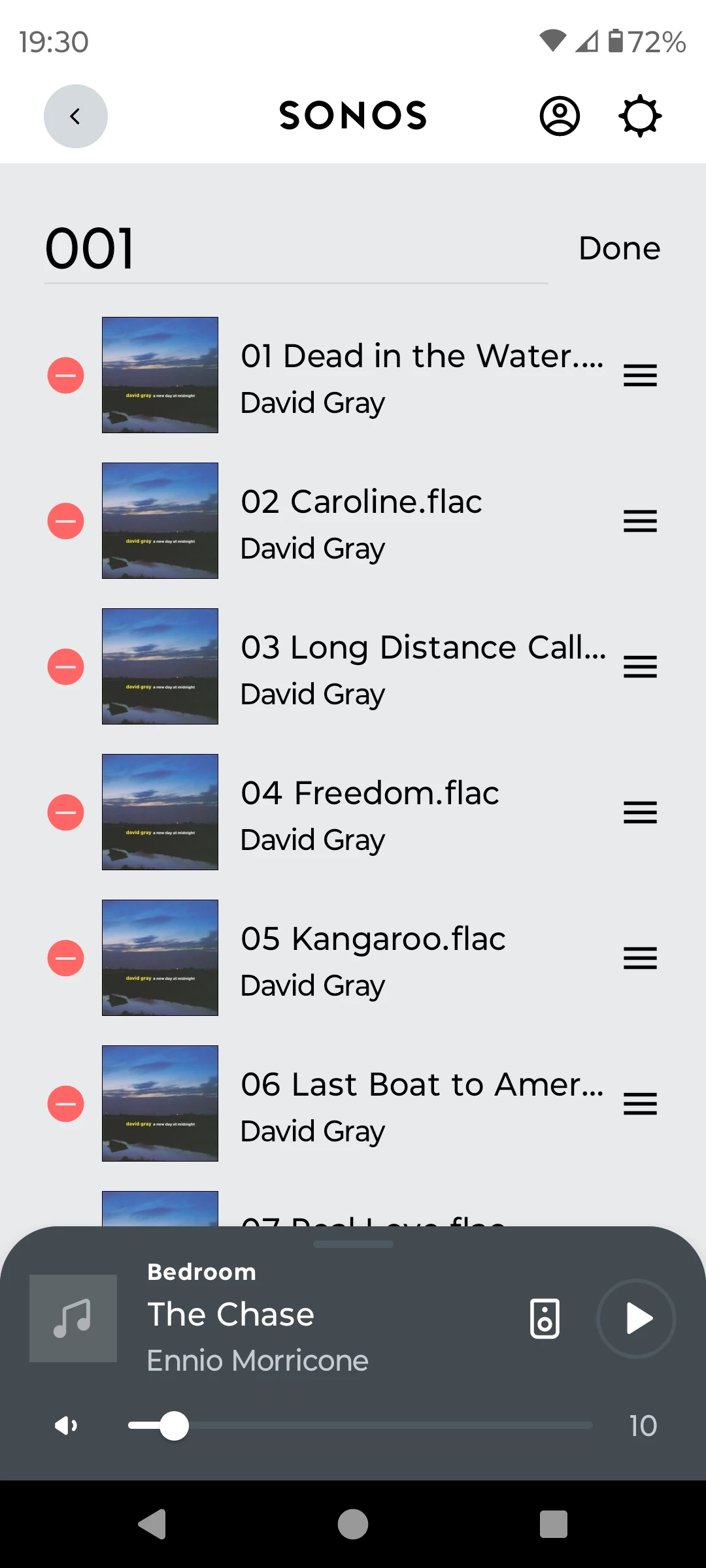Open Bedroom speaker room selector icon
This screenshot has height=1568, width=706.
(545, 1318)
